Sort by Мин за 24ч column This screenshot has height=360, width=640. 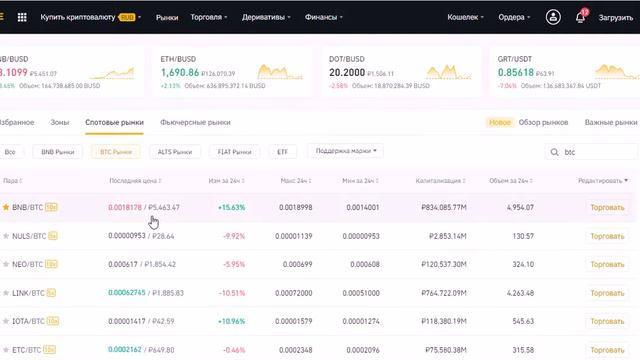click(361, 180)
